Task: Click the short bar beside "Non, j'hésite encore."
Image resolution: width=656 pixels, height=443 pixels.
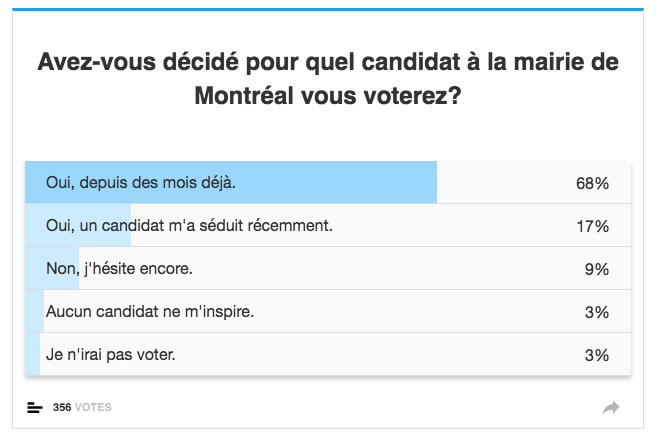Action: [34, 268]
